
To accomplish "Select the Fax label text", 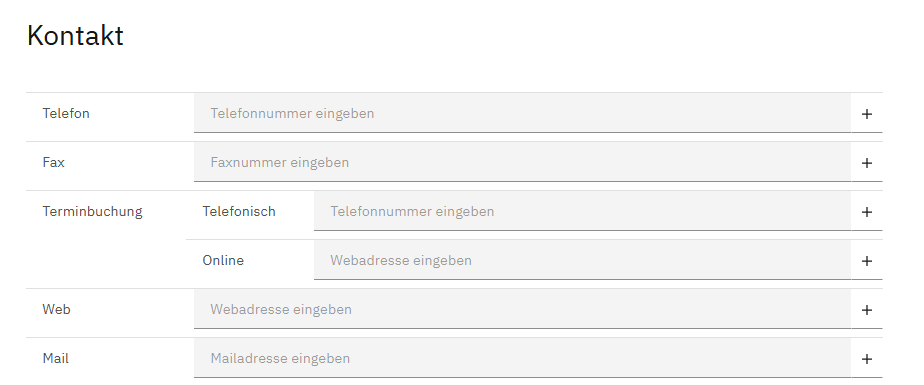I will point(54,162).
